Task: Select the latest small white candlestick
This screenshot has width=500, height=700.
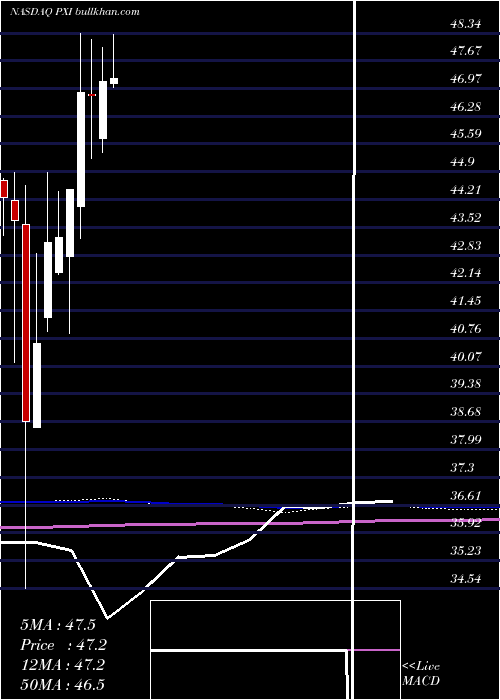Action: 114,81
